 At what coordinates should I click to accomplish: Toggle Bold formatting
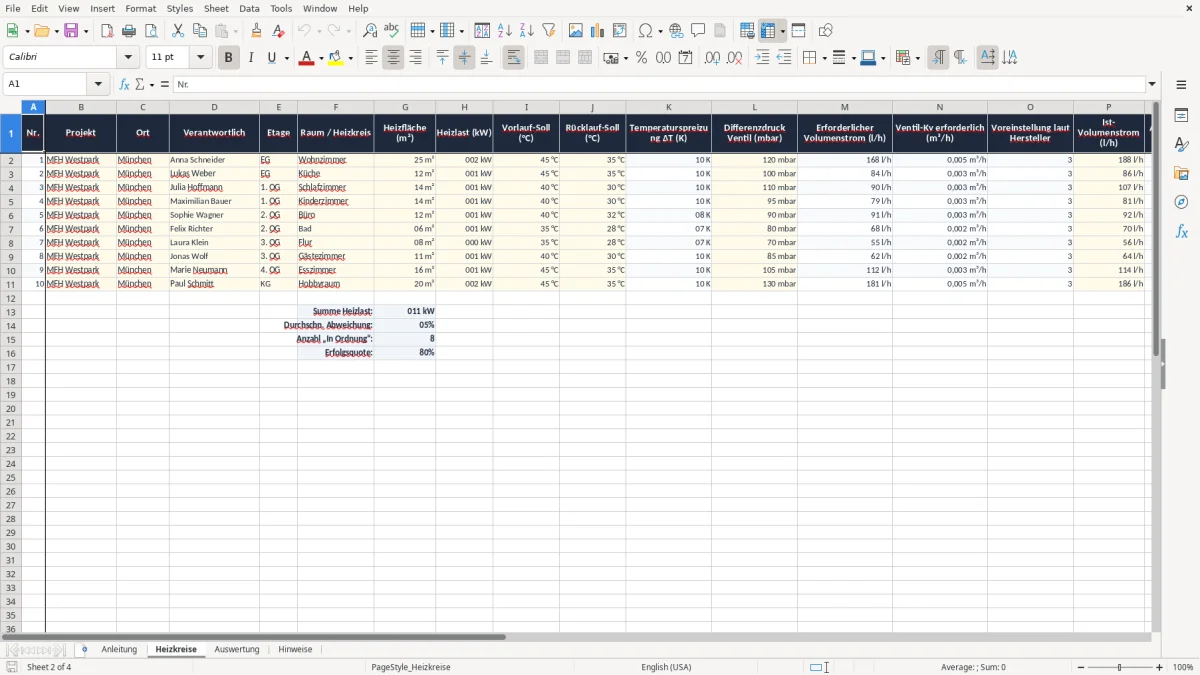pos(228,58)
